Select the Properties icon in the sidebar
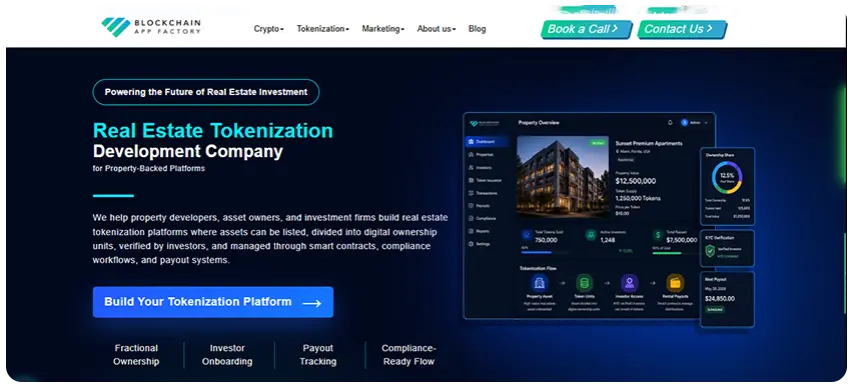This screenshot has height=390, width=850. (x=471, y=155)
